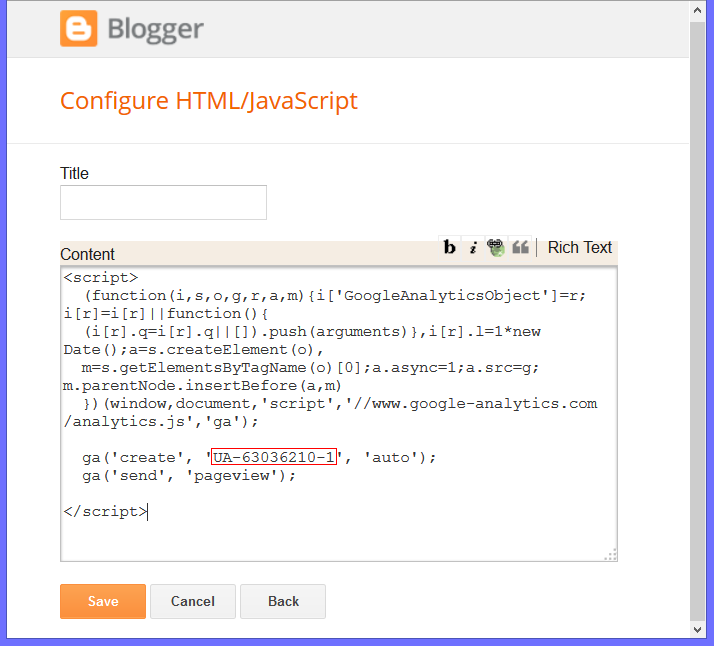Viewport: 714px width, 646px height.
Task: Click the UA-63036210-1 tracking ID
Action: tap(273, 457)
